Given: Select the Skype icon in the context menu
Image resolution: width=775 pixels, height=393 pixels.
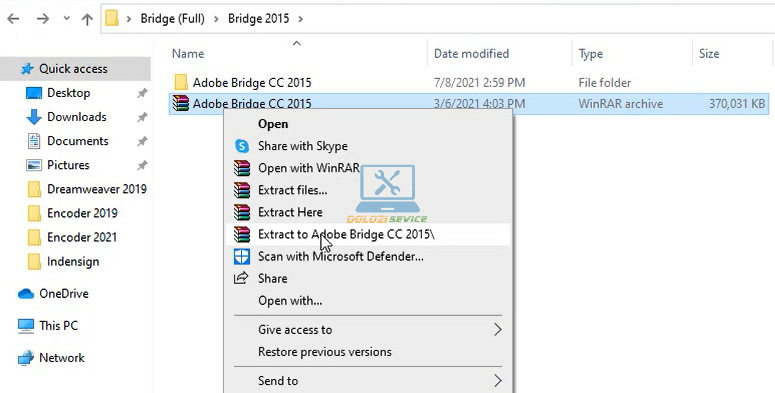Looking at the screenshot, I should 242,146.
